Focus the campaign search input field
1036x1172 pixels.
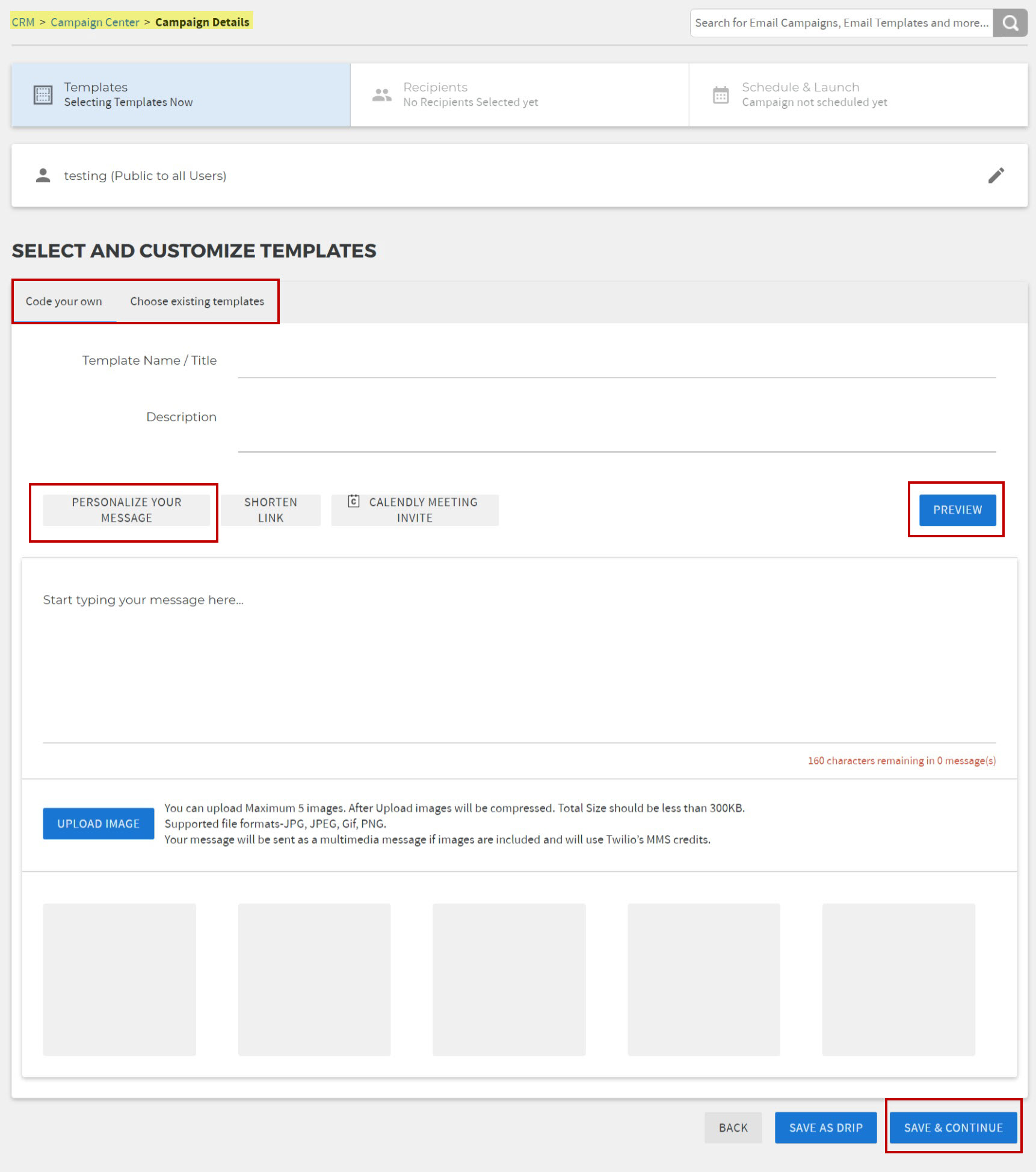(x=841, y=23)
